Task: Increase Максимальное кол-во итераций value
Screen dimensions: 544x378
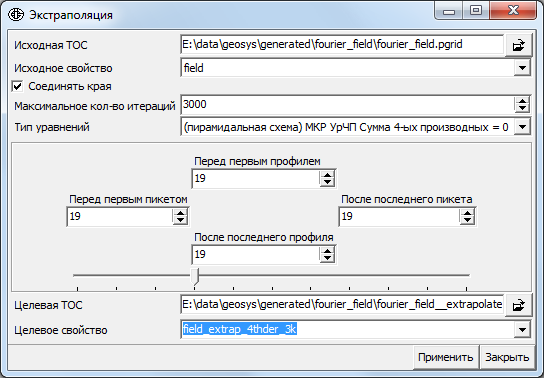Action: tap(522, 101)
